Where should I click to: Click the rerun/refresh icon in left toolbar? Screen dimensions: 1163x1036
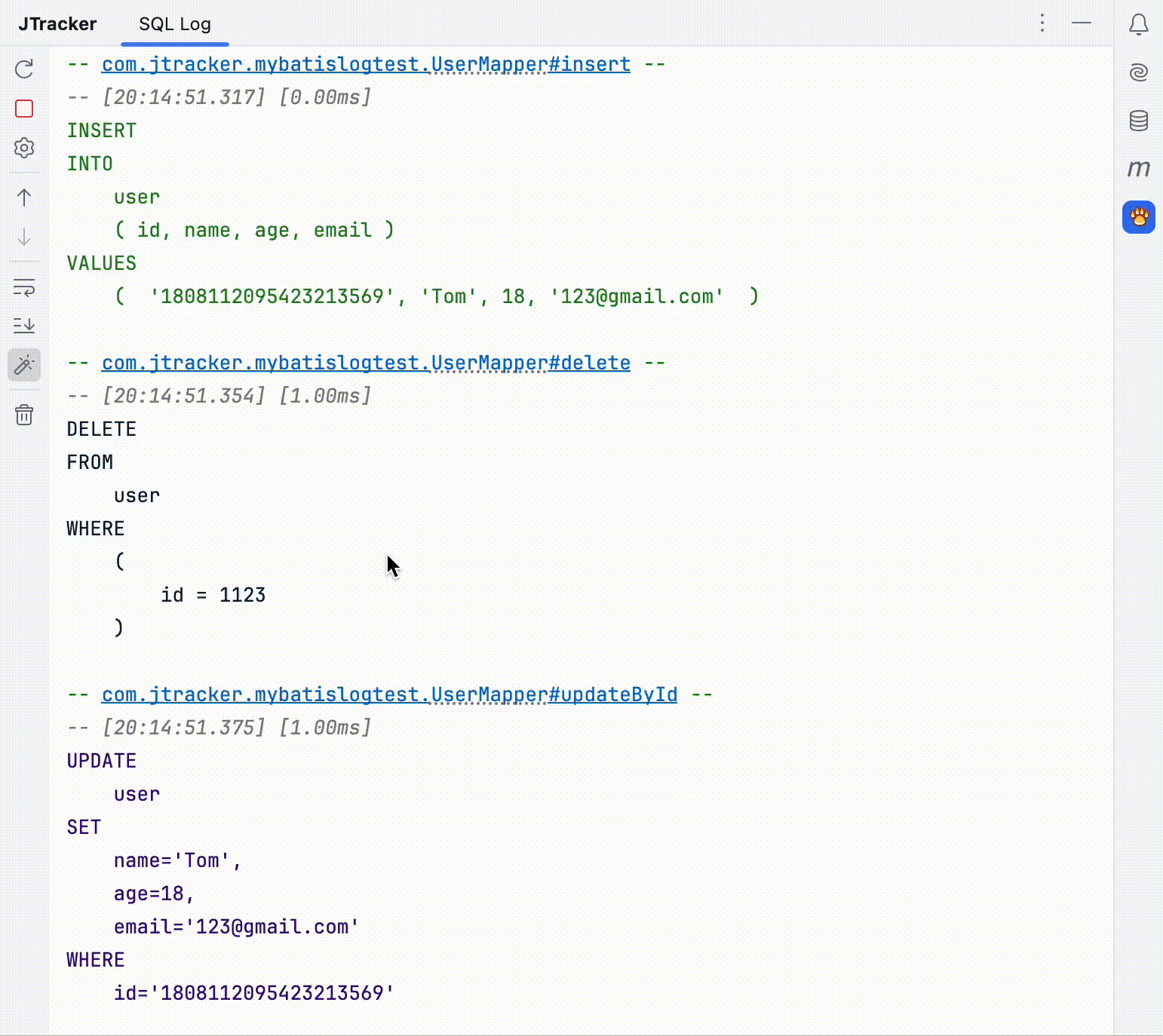coord(24,69)
